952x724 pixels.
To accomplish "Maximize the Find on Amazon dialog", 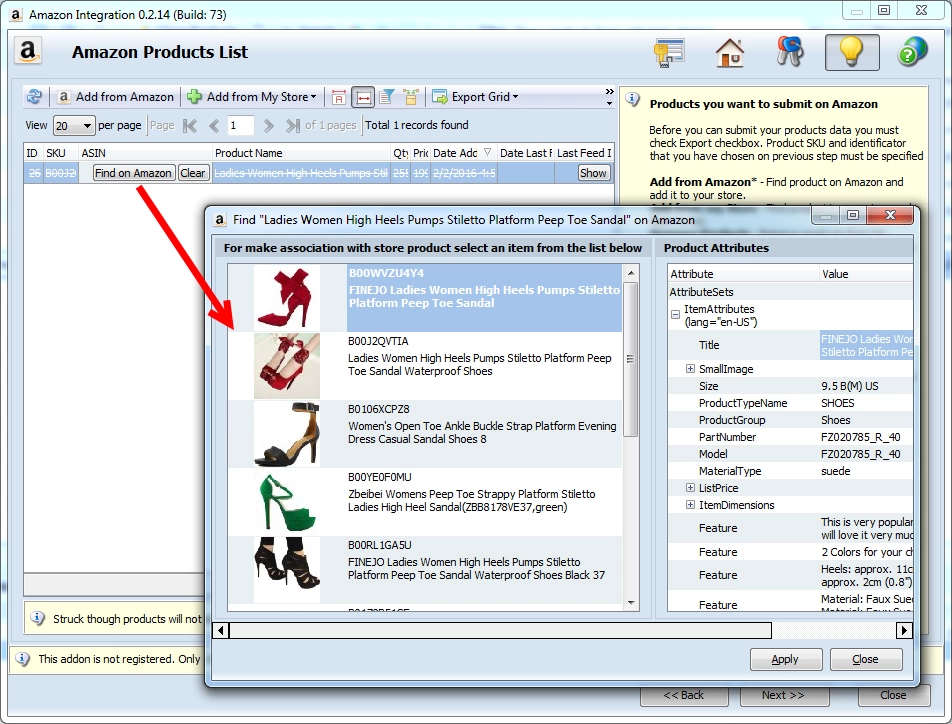I will tap(853, 215).
